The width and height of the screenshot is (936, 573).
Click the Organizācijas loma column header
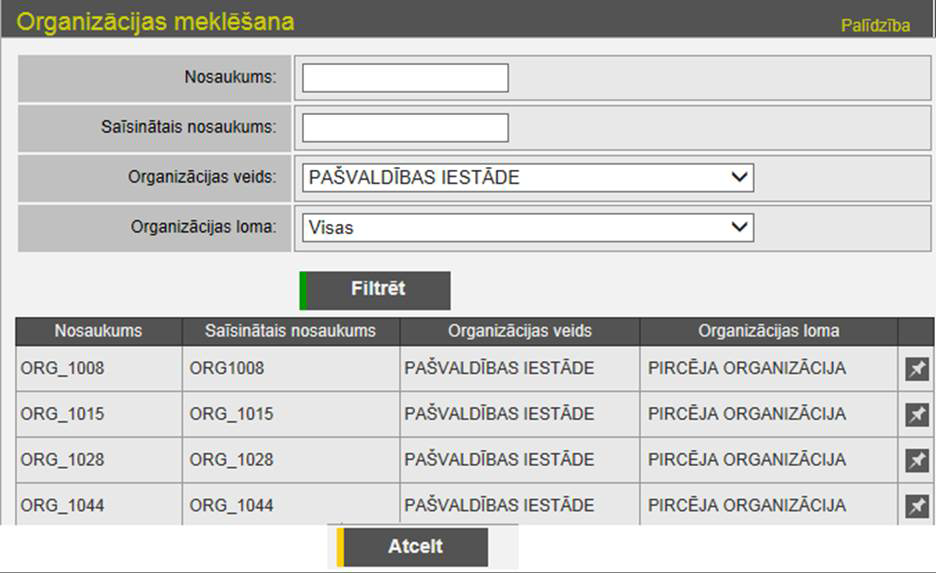(x=768, y=331)
